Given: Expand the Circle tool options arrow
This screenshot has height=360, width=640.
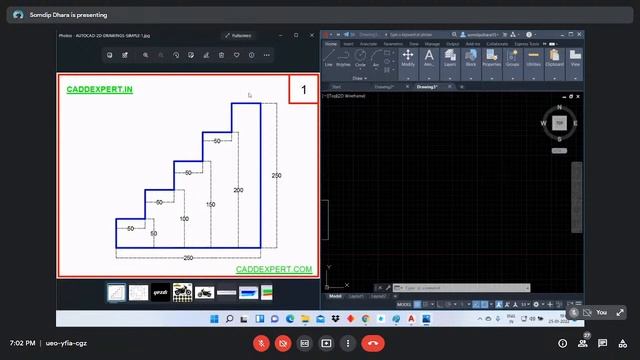Looking at the screenshot, I should (x=360, y=69).
